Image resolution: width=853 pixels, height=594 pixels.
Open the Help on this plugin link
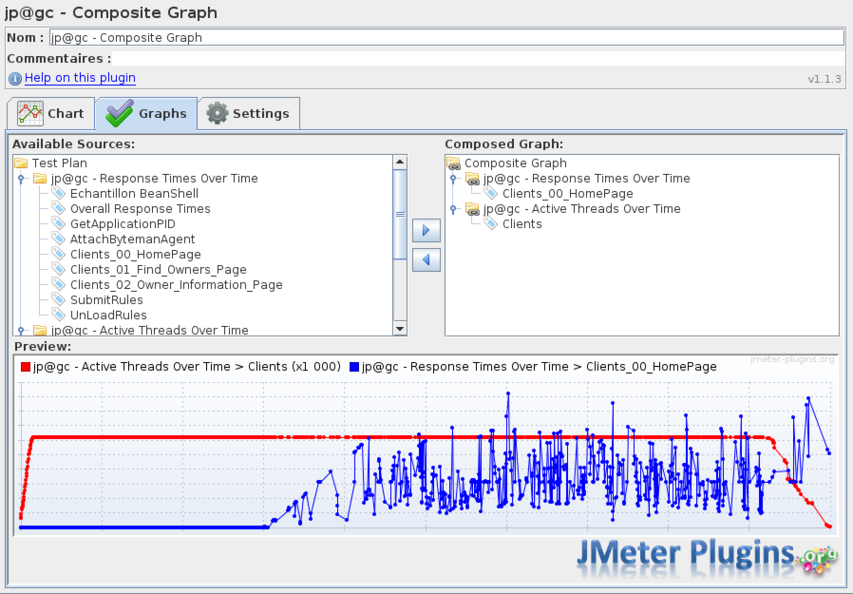point(80,78)
